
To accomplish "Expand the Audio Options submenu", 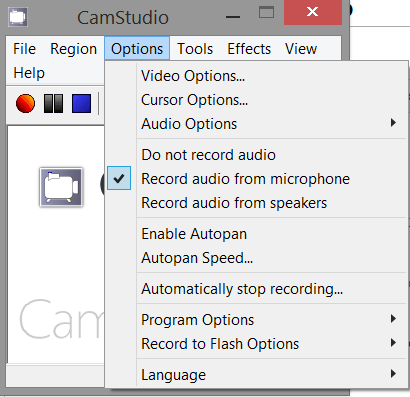I will (x=257, y=124).
